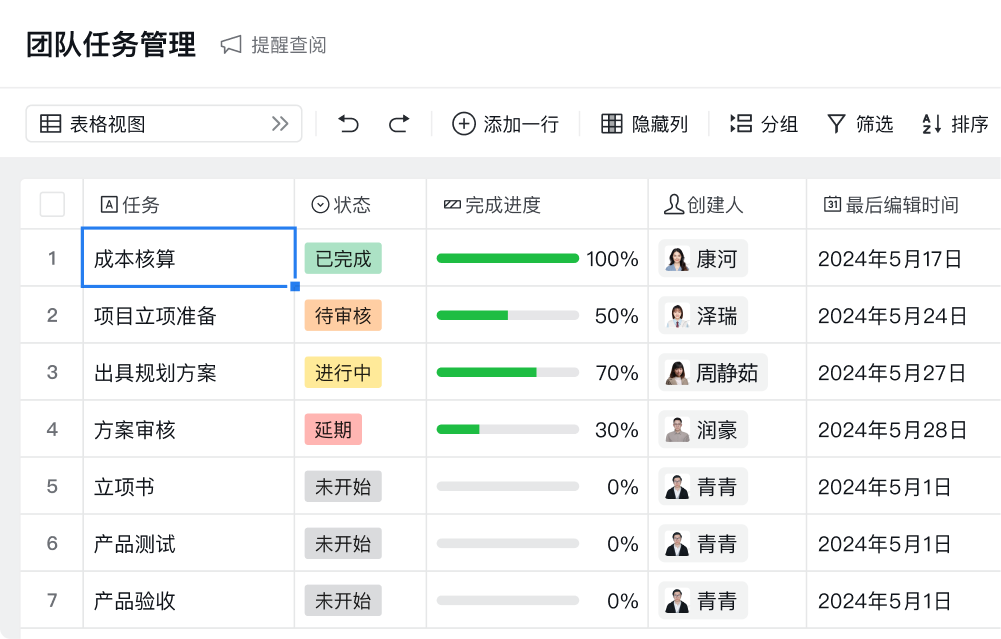The image size is (1001, 639).
Task: Click date 2024年5月27日 cell
Action: coord(903,372)
